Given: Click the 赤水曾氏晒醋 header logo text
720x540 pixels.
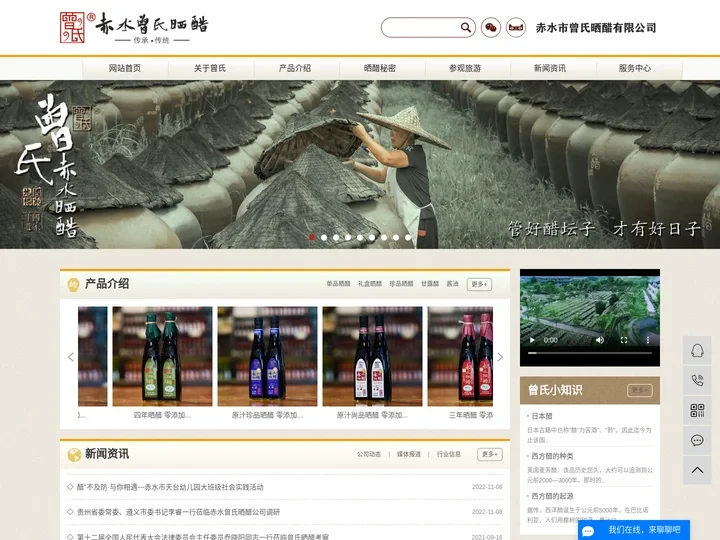Looking at the screenshot, I should pyautogui.click(x=152, y=24).
